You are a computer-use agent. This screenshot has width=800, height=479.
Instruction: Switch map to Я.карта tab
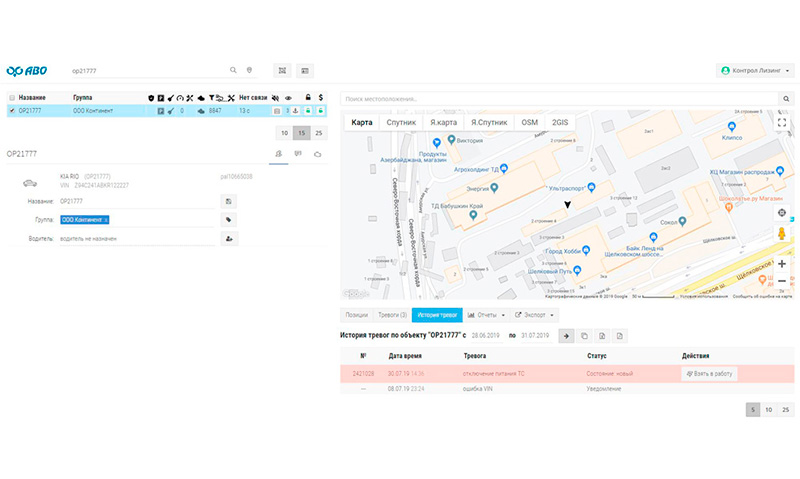tap(443, 122)
